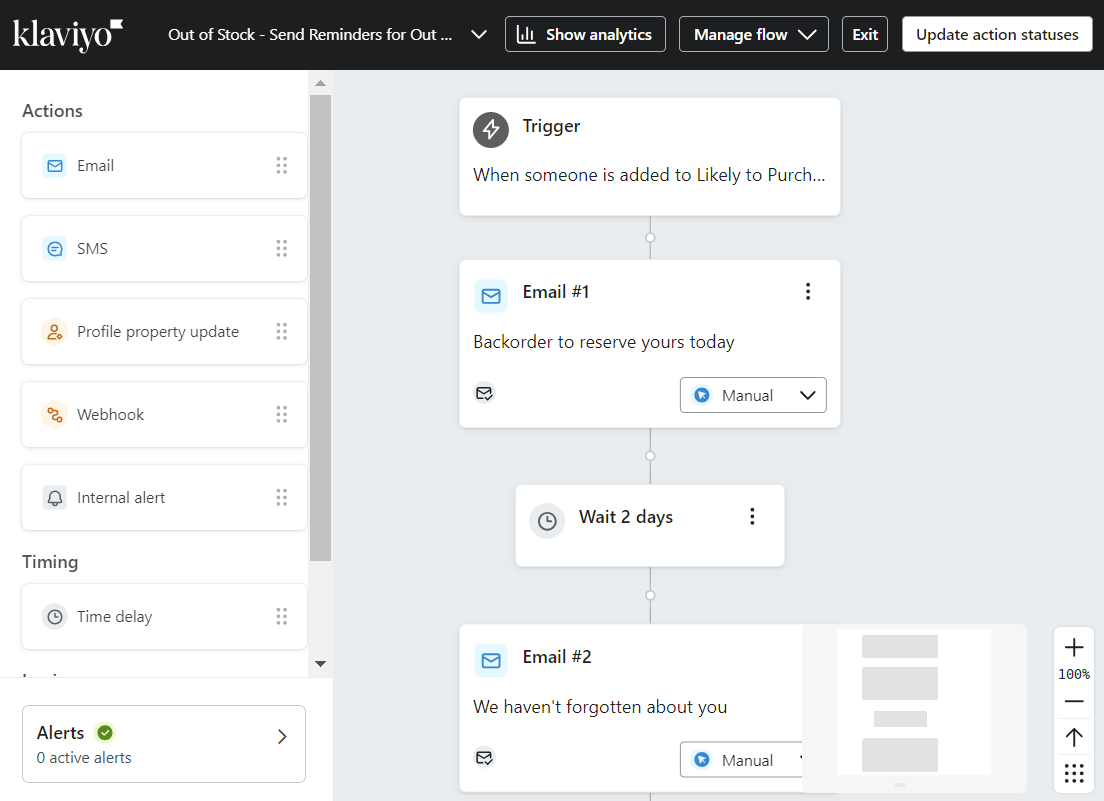The image size is (1104, 801).
Task: Open the Email #1 Manual status dropdown
Action: click(x=753, y=395)
